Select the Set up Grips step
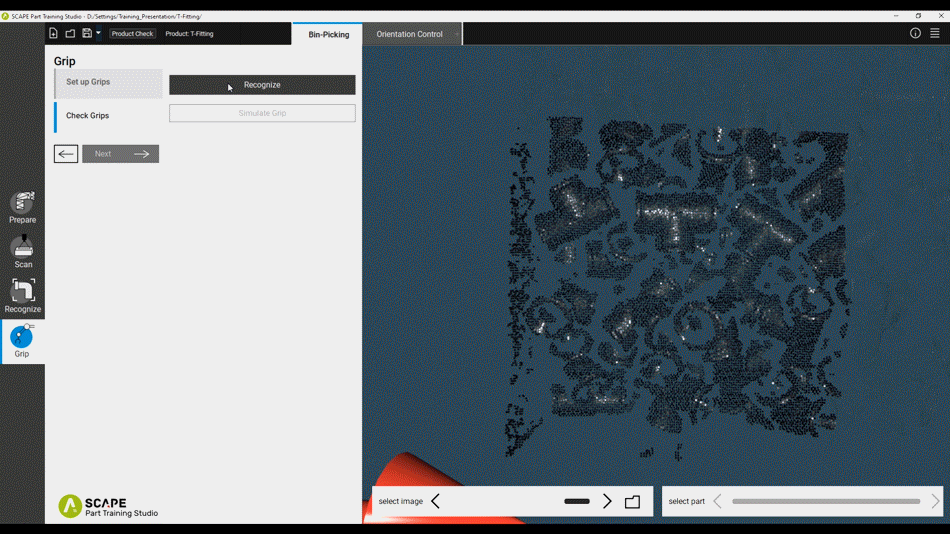The image size is (950, 534). [108, 82]
